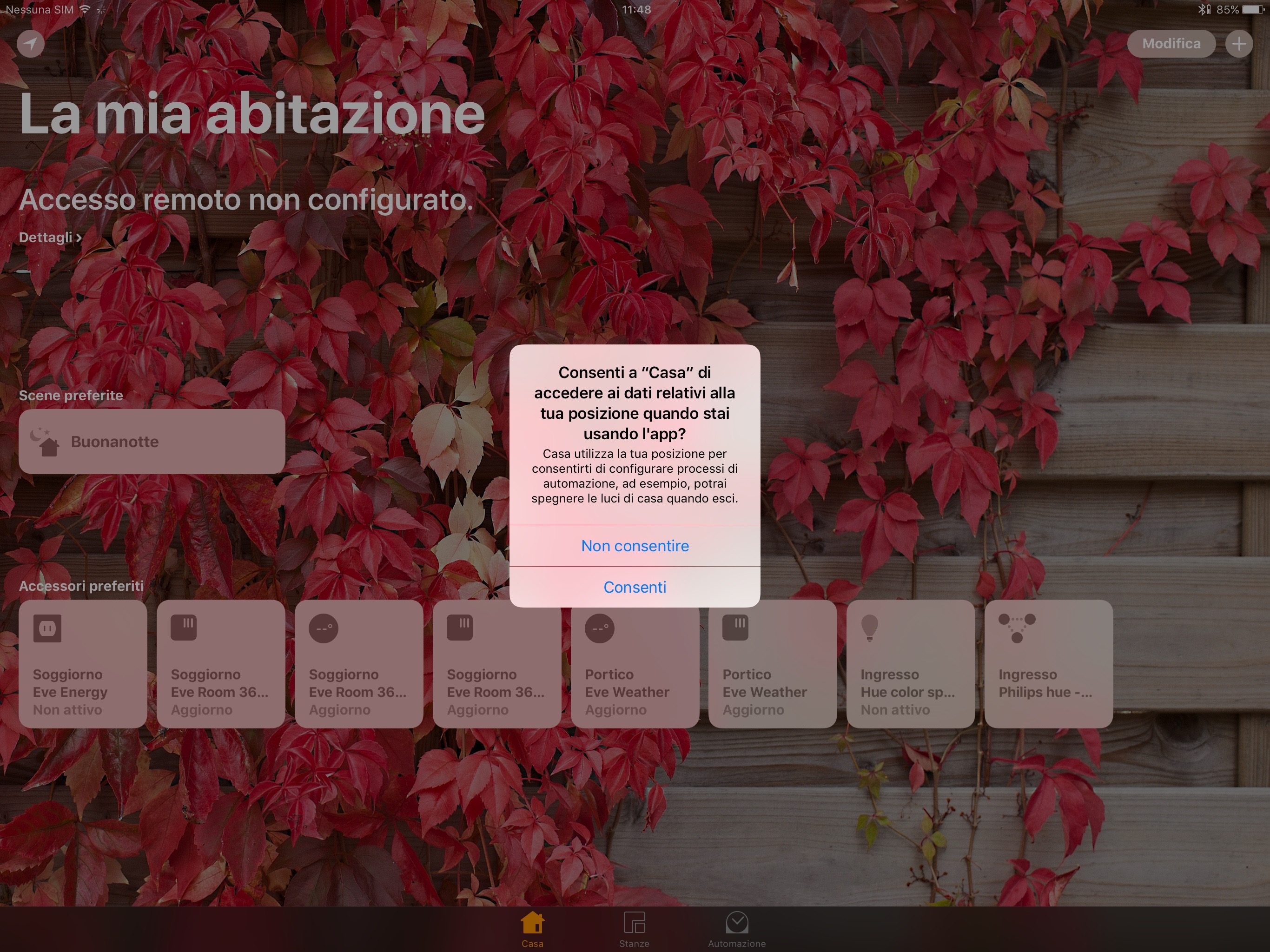Screen dimensions: 1270x952
Task: Open the Casa tab
Action: [x=532, y=930]
